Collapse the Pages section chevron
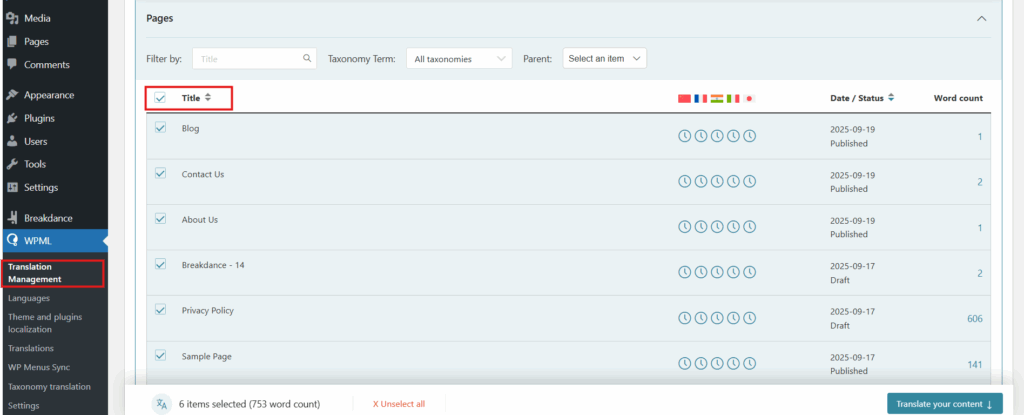1024x415 pixels. pyautogui.click(x=981, y=19)
